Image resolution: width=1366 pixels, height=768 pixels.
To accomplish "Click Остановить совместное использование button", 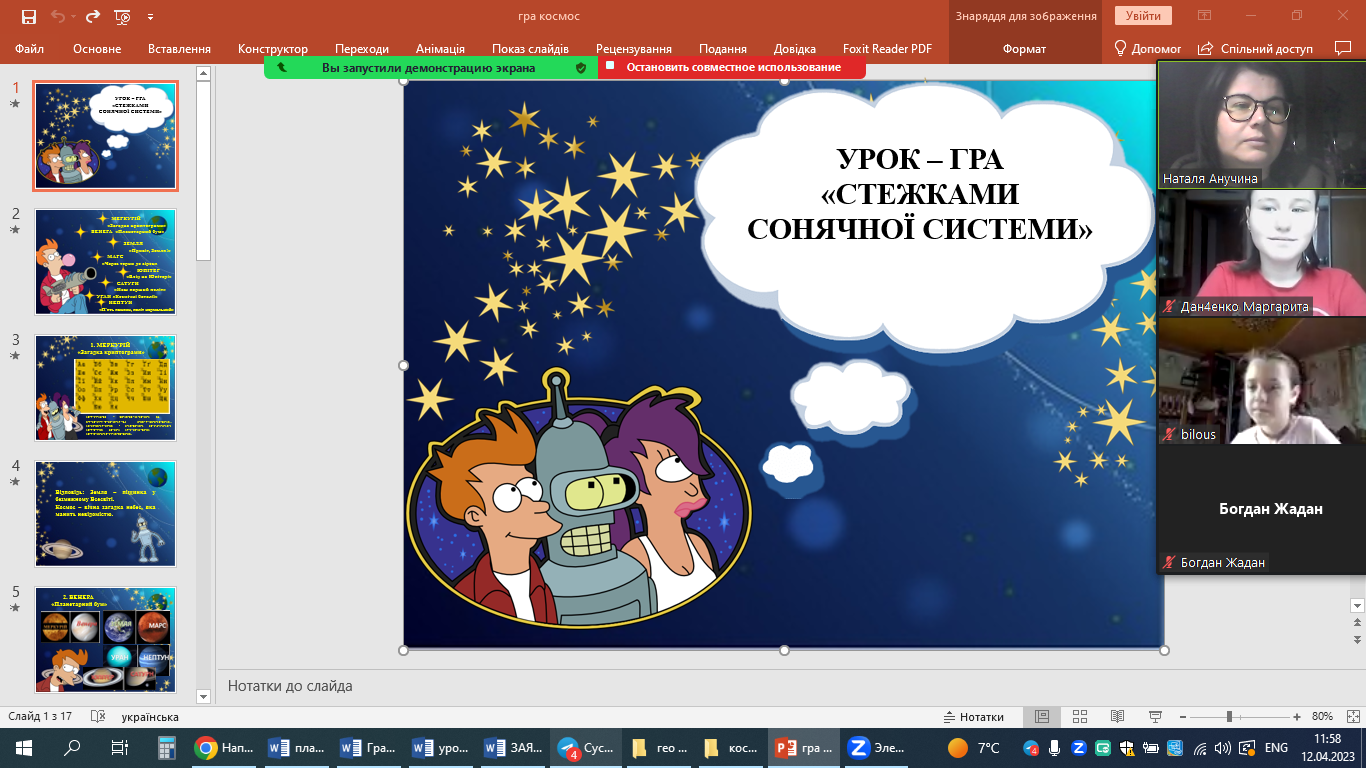I will tap(733, 67).
